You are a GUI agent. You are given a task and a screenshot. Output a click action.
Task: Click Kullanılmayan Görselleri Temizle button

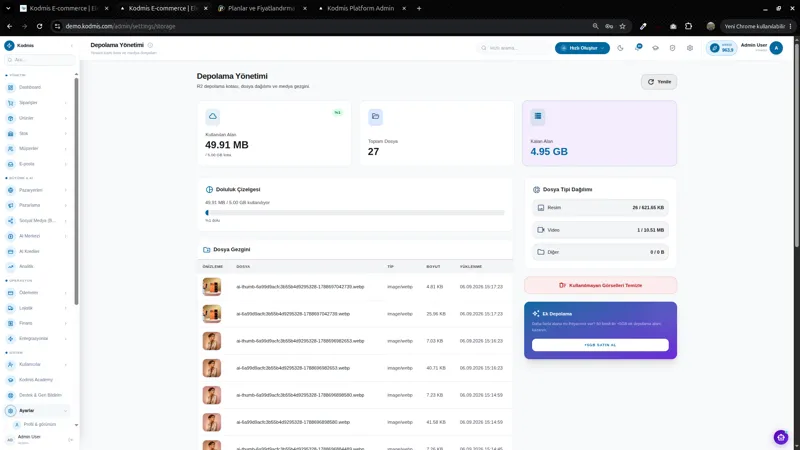click(x=601, y=285)
